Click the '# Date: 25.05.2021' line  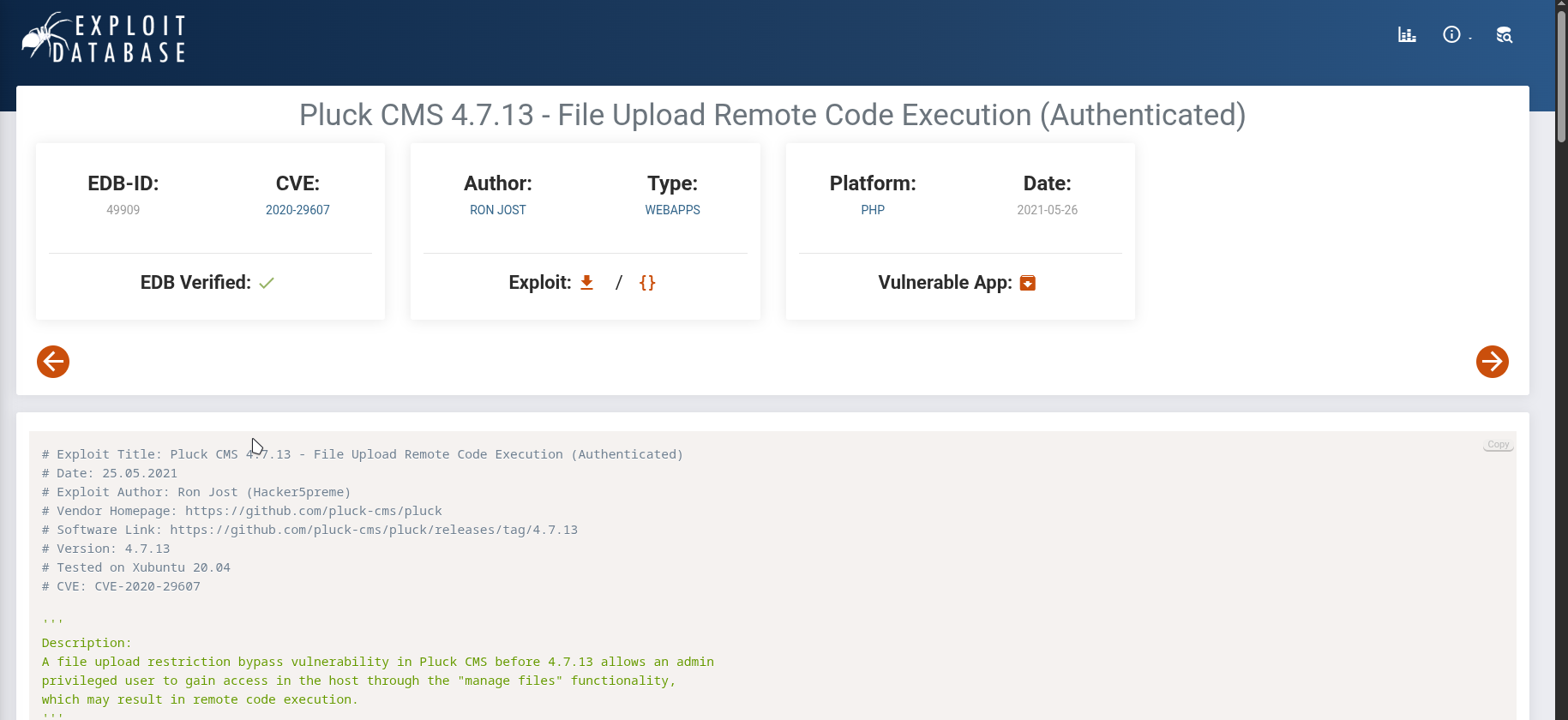[x=109, y=473]
